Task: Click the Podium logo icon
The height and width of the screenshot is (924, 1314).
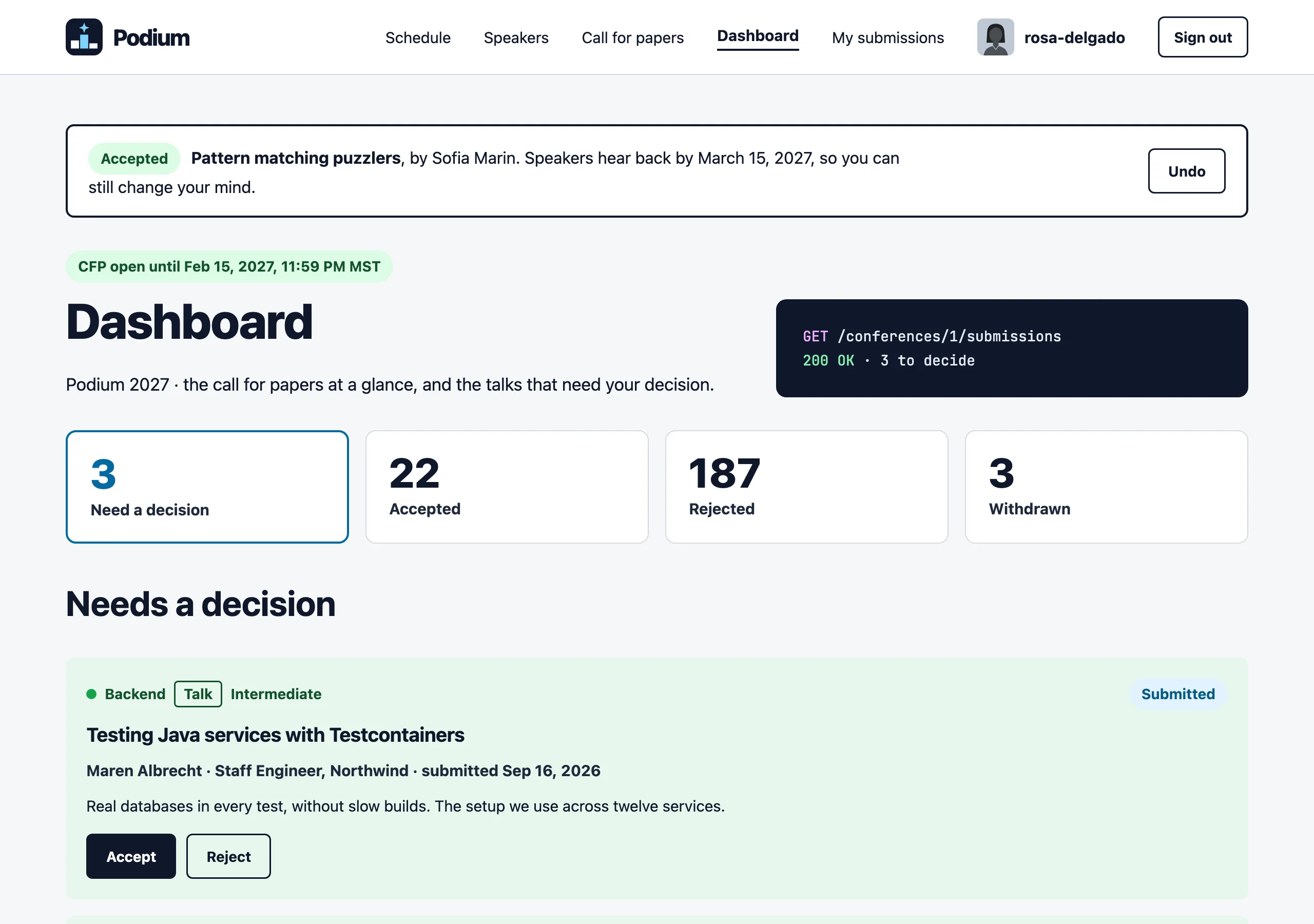Action: tap(84, 37)
